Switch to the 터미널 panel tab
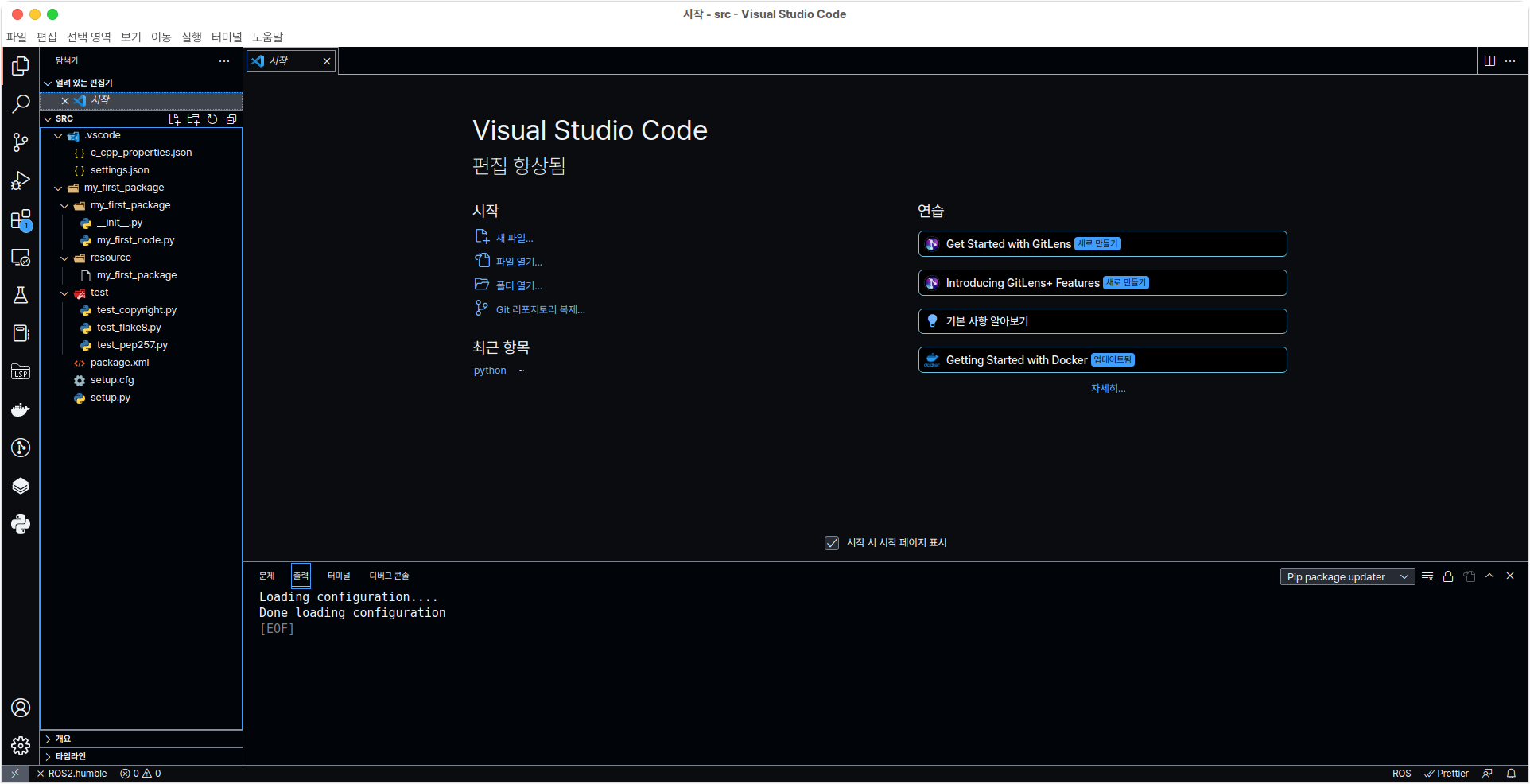Viewport: 1530px width, 784px height. point(339,576)
